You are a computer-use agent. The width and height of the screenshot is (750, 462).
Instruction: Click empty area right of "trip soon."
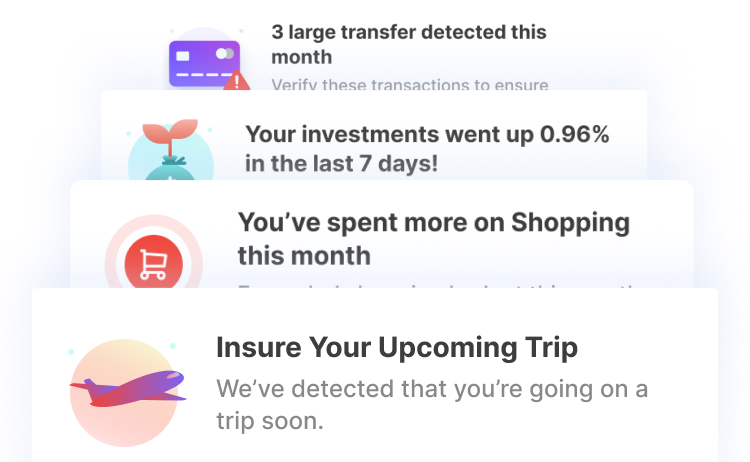click(502, 422)
